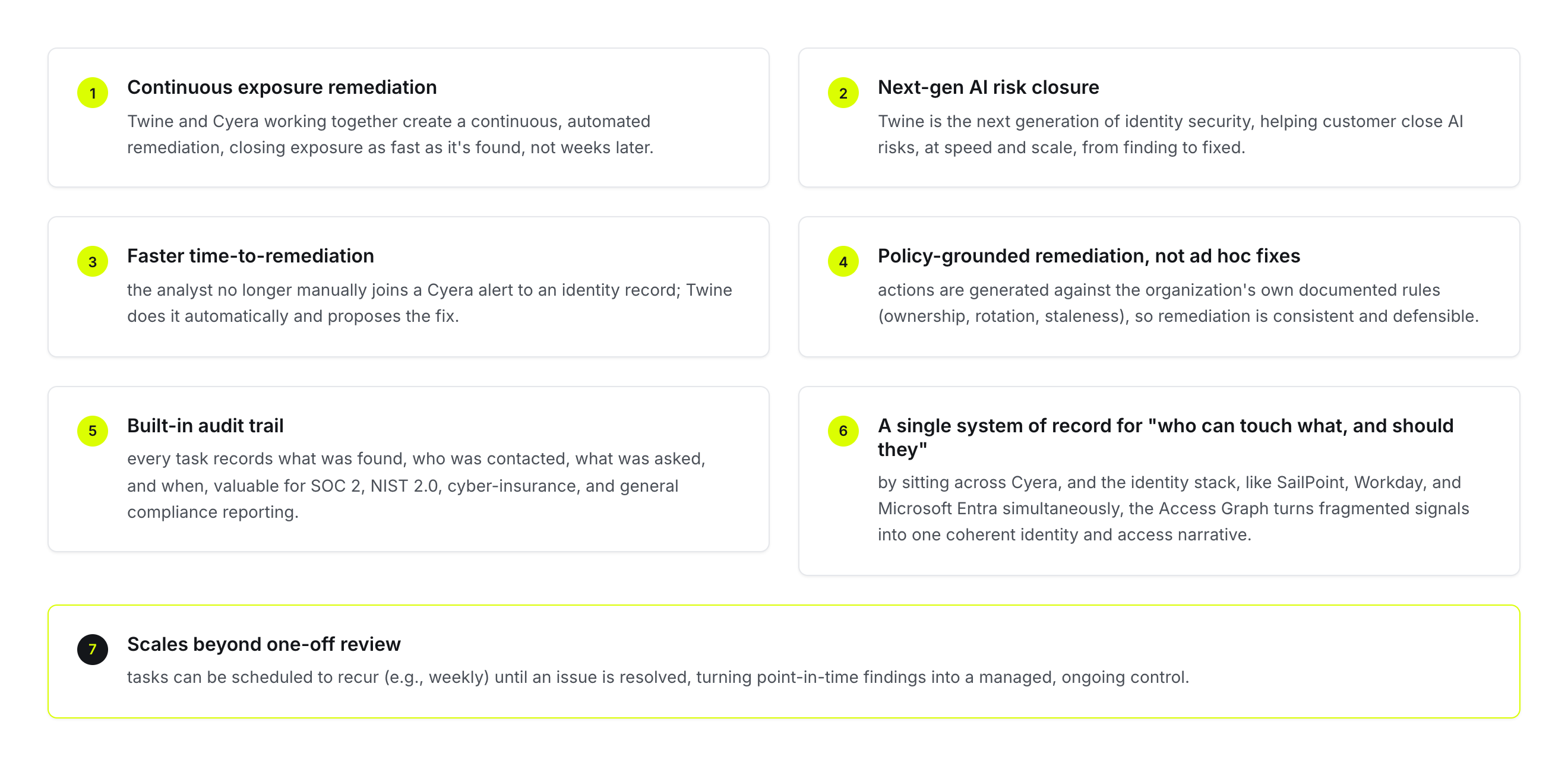Click the Twine and Cyera working together description
The height and width of the screenshot is (766, 1568).
click(390, 134)
